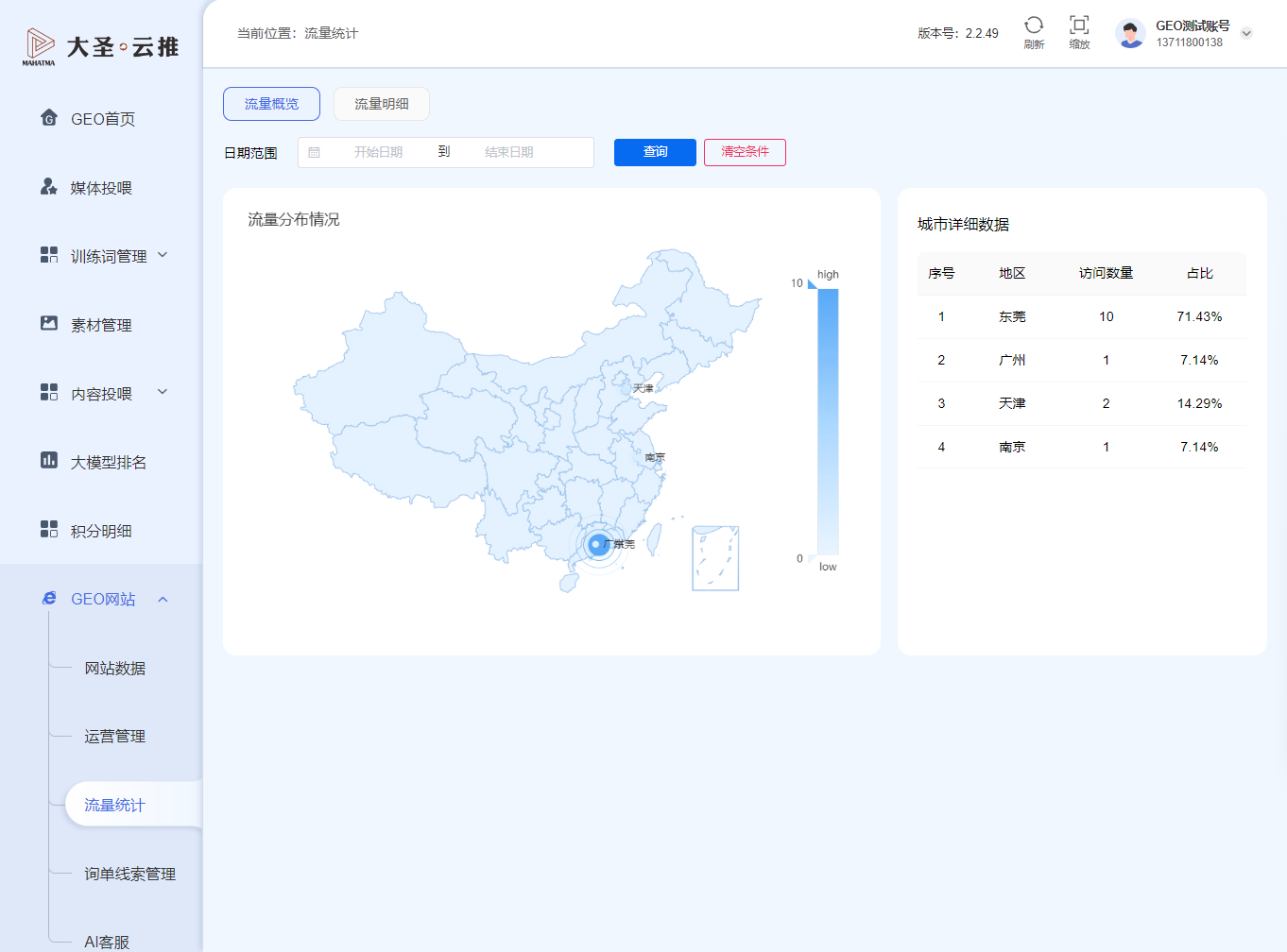The height and width of the screenshot is (952, 1287).
Task: Click the 查询 button
Action: (x=655, y=152)
